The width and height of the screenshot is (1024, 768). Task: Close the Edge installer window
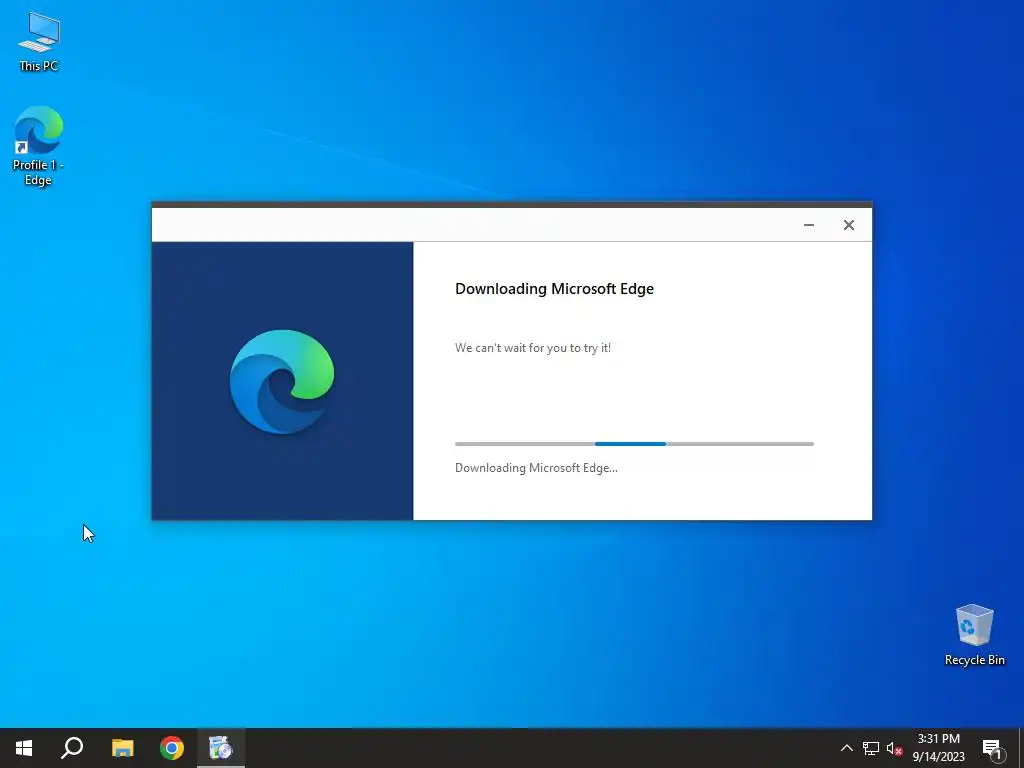848,225
